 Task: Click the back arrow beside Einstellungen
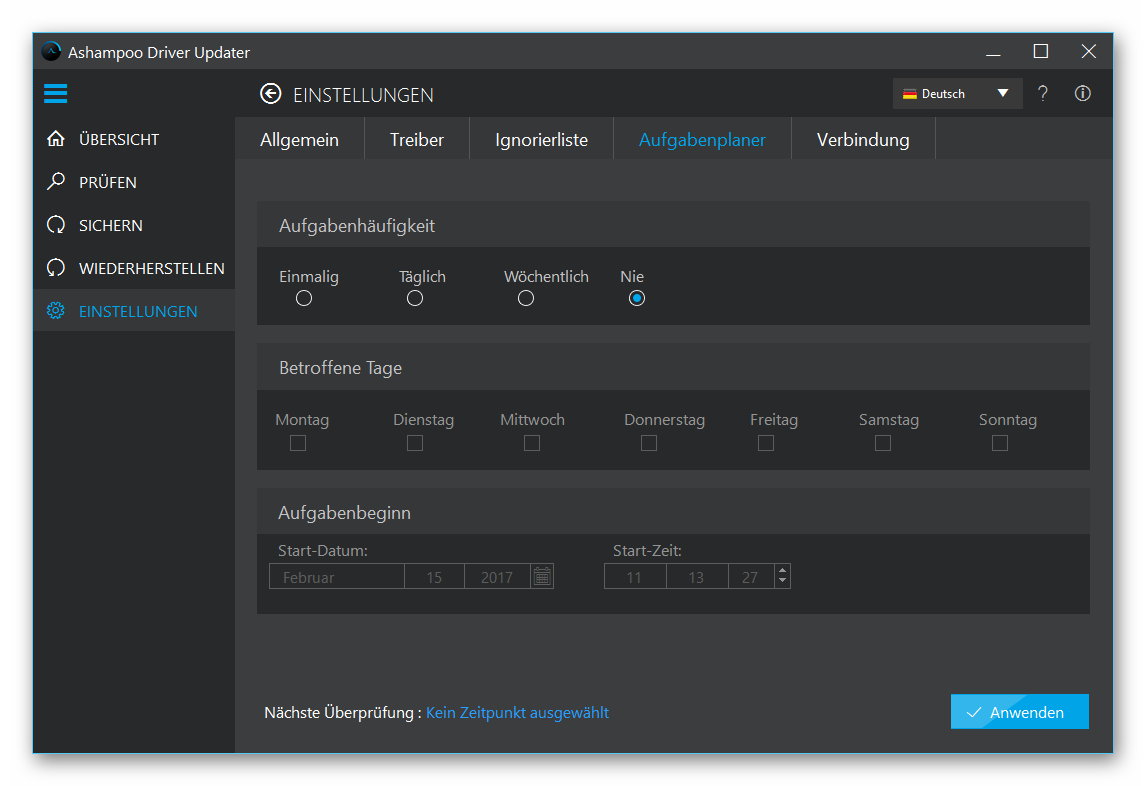coord(270,93)
